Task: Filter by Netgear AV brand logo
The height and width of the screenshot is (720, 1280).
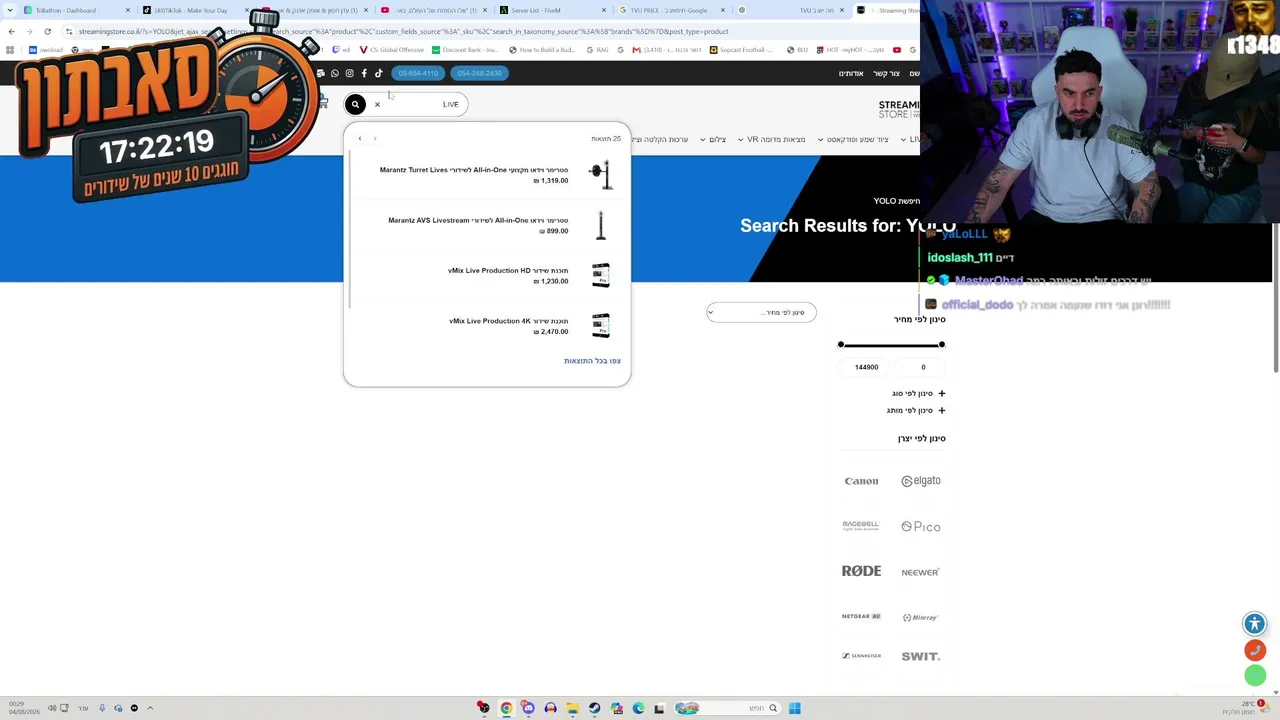Action: pyautogui.click(x=861, y=617)
